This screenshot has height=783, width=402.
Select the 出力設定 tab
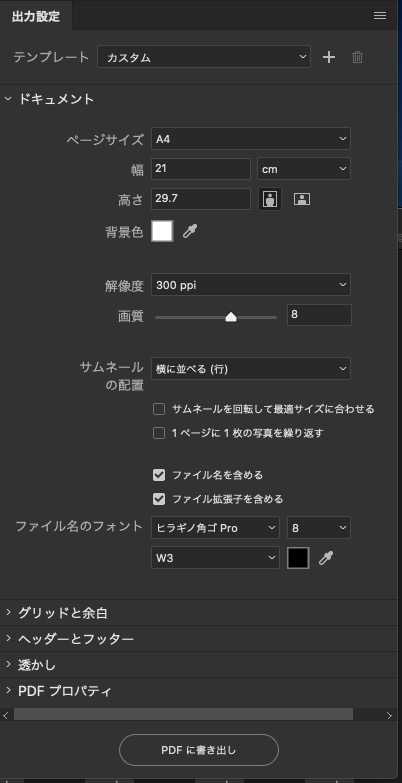tap(36, 16)
